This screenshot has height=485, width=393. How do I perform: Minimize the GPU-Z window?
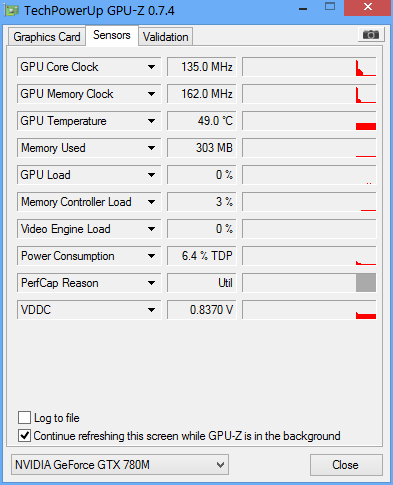click(x=303, y=9)
